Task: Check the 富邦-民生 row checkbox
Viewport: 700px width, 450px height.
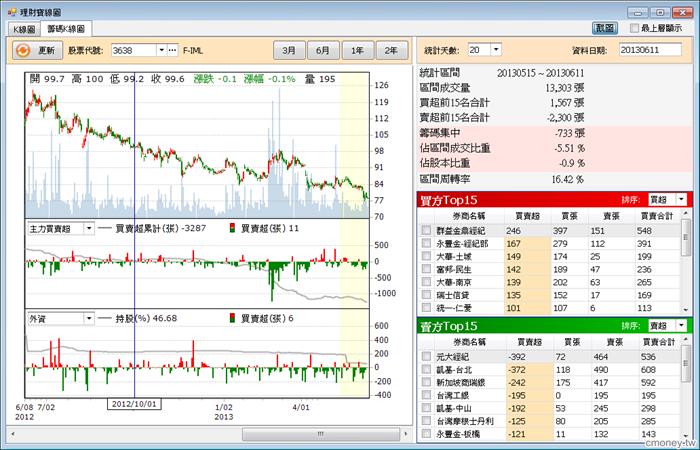Action: click(x=426, y=269)
